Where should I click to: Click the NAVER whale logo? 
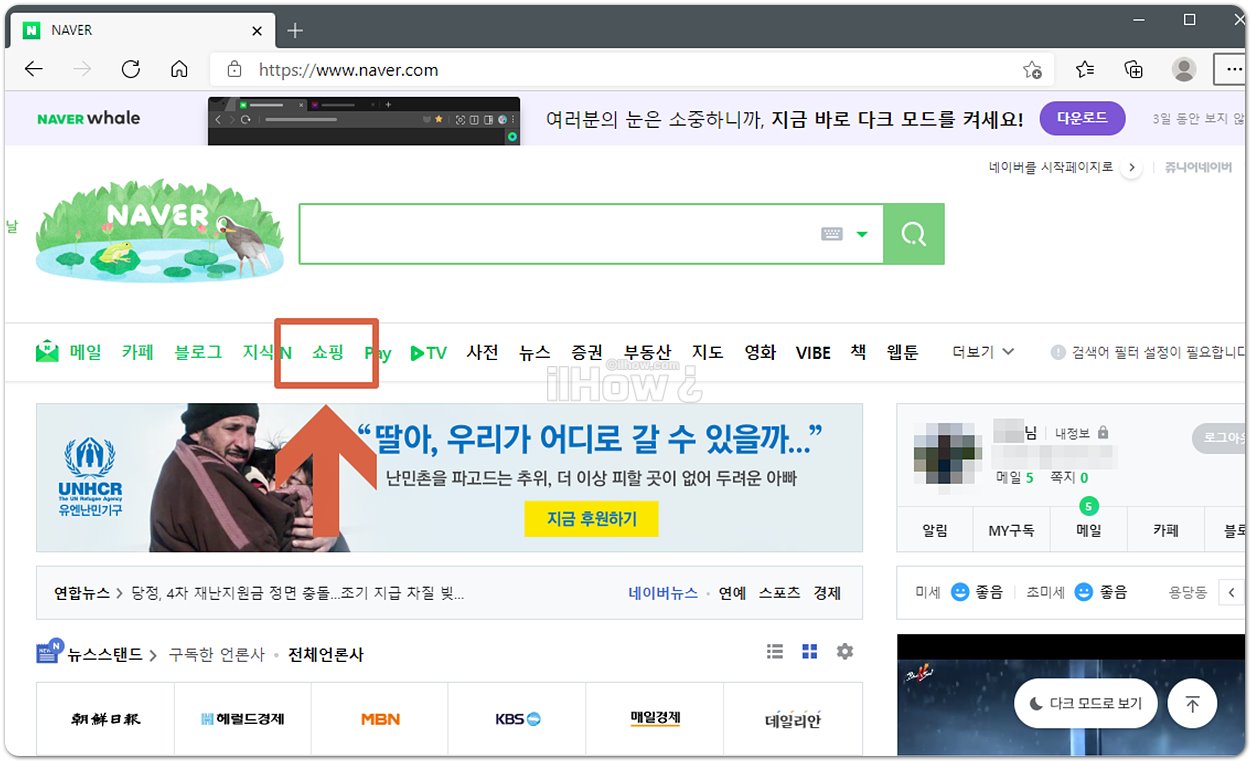[89, 118]
